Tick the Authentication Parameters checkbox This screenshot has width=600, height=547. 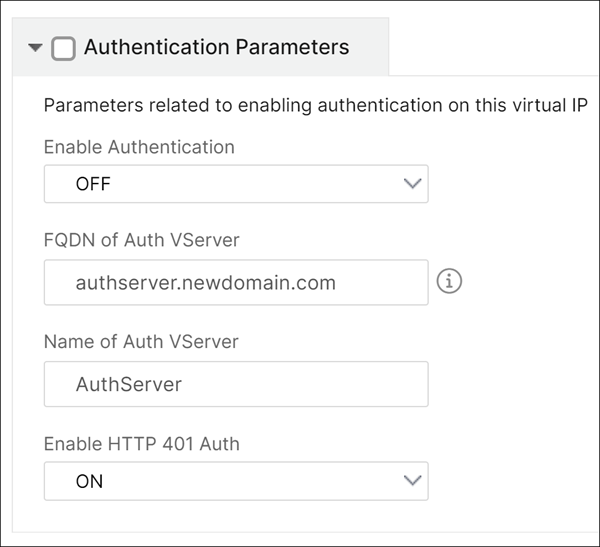click(63, 48)
